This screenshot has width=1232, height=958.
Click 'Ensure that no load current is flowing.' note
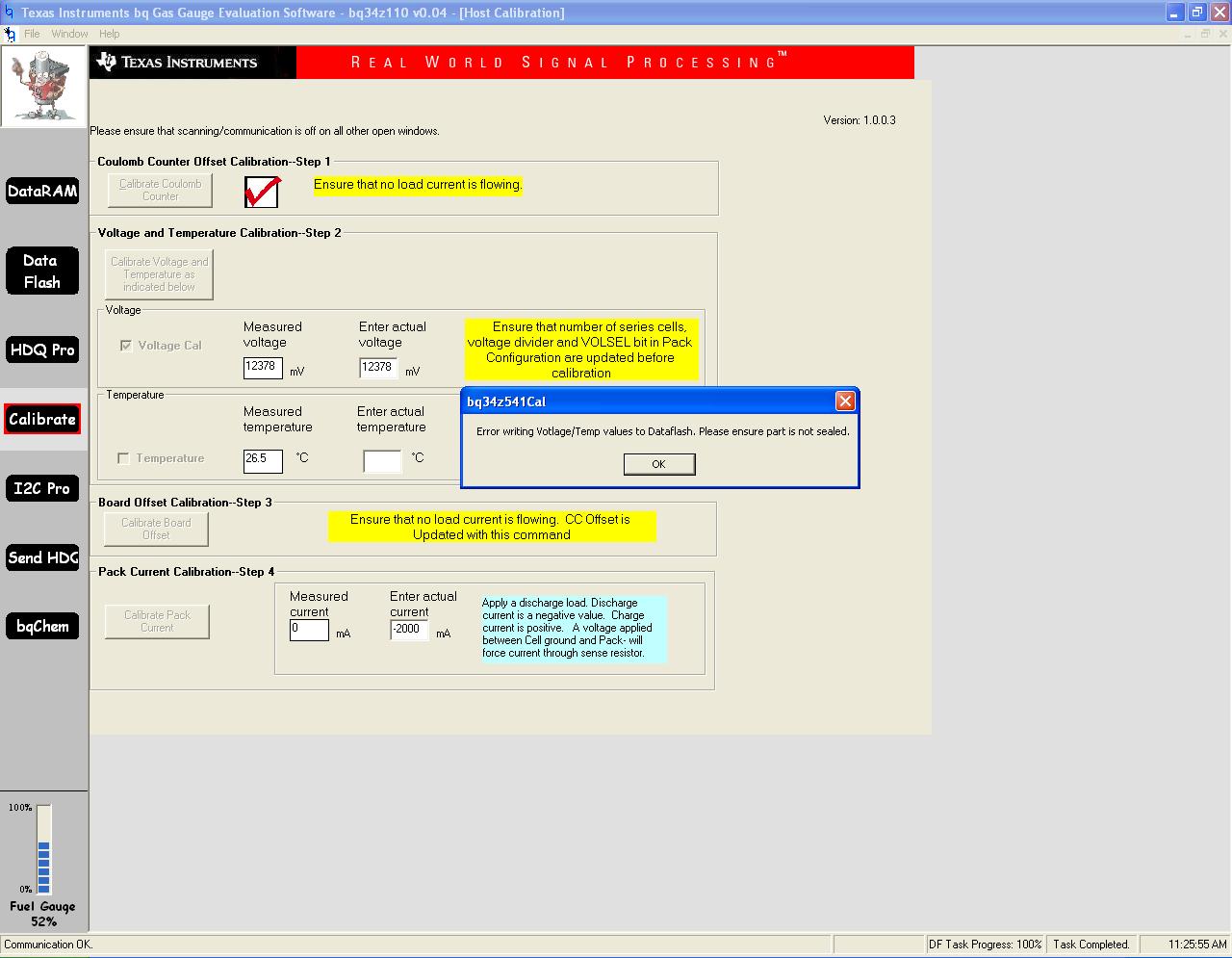point(418,185)
